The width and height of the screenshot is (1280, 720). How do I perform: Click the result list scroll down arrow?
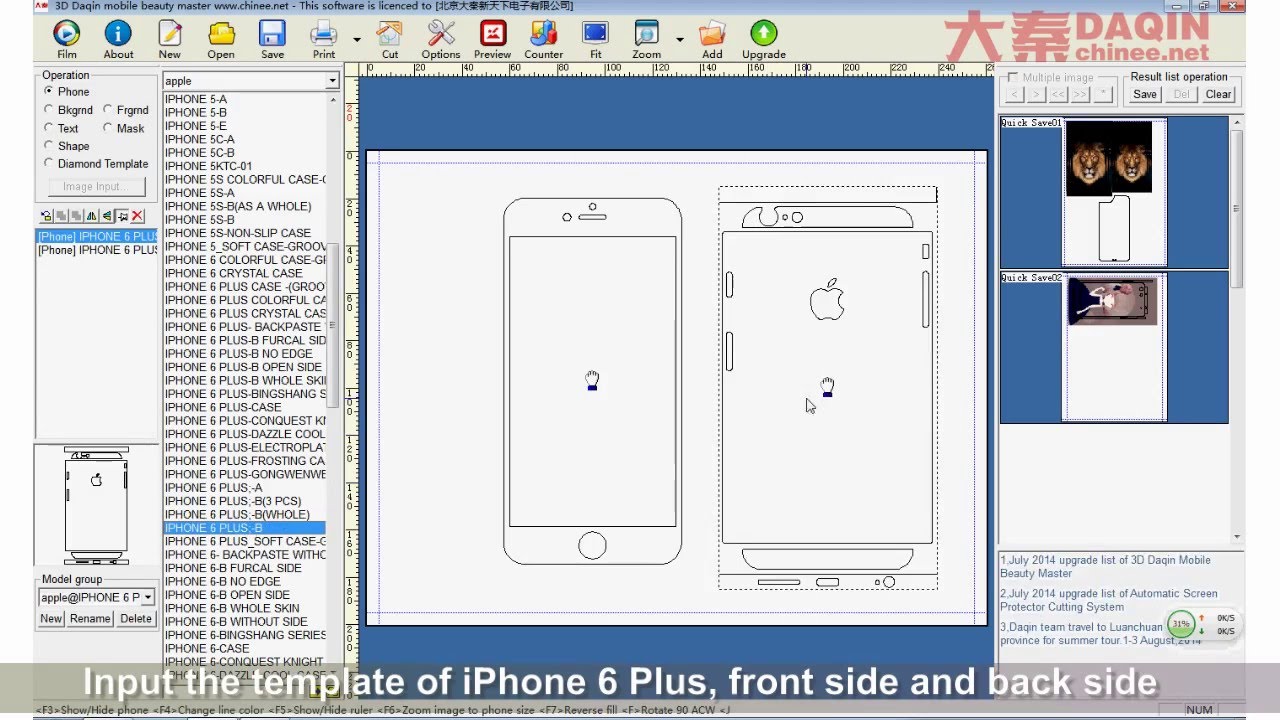point(1237,537)
